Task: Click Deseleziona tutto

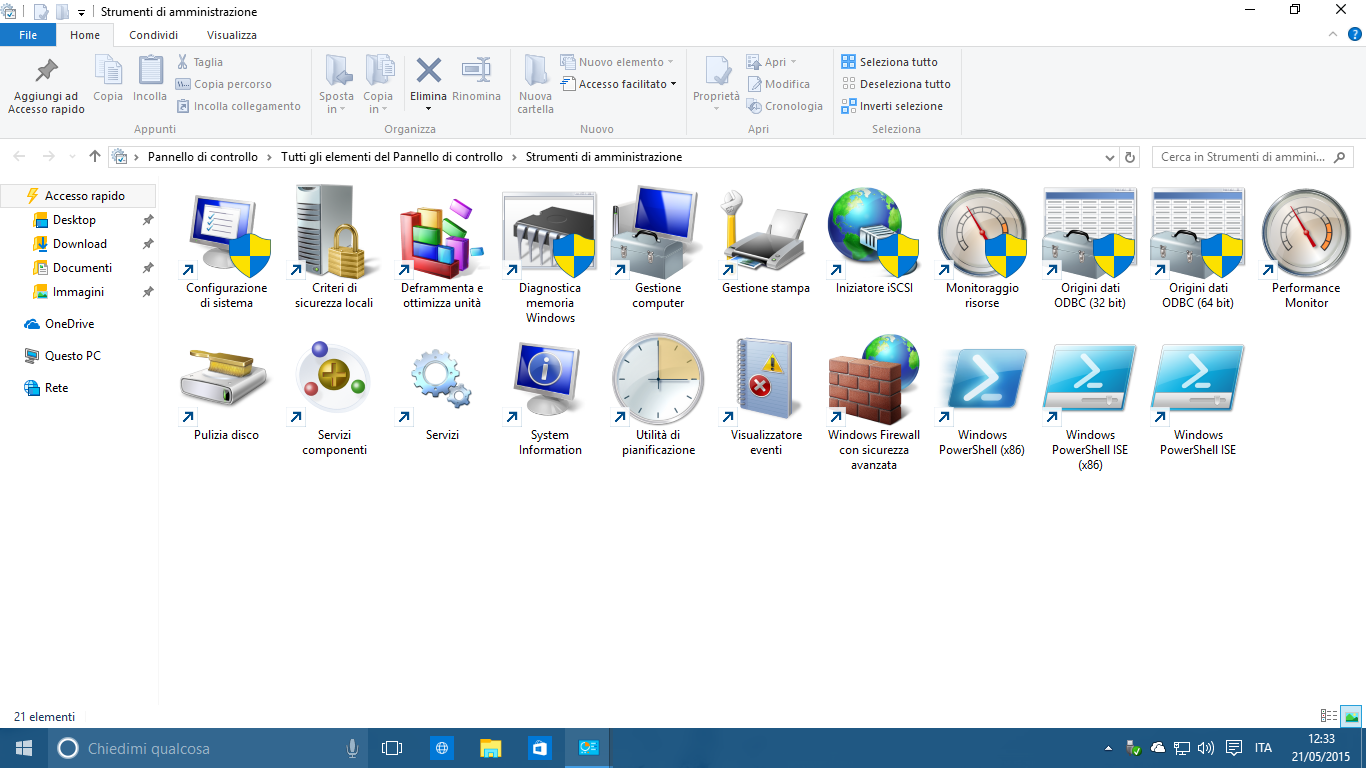Action: pos(896,84)
